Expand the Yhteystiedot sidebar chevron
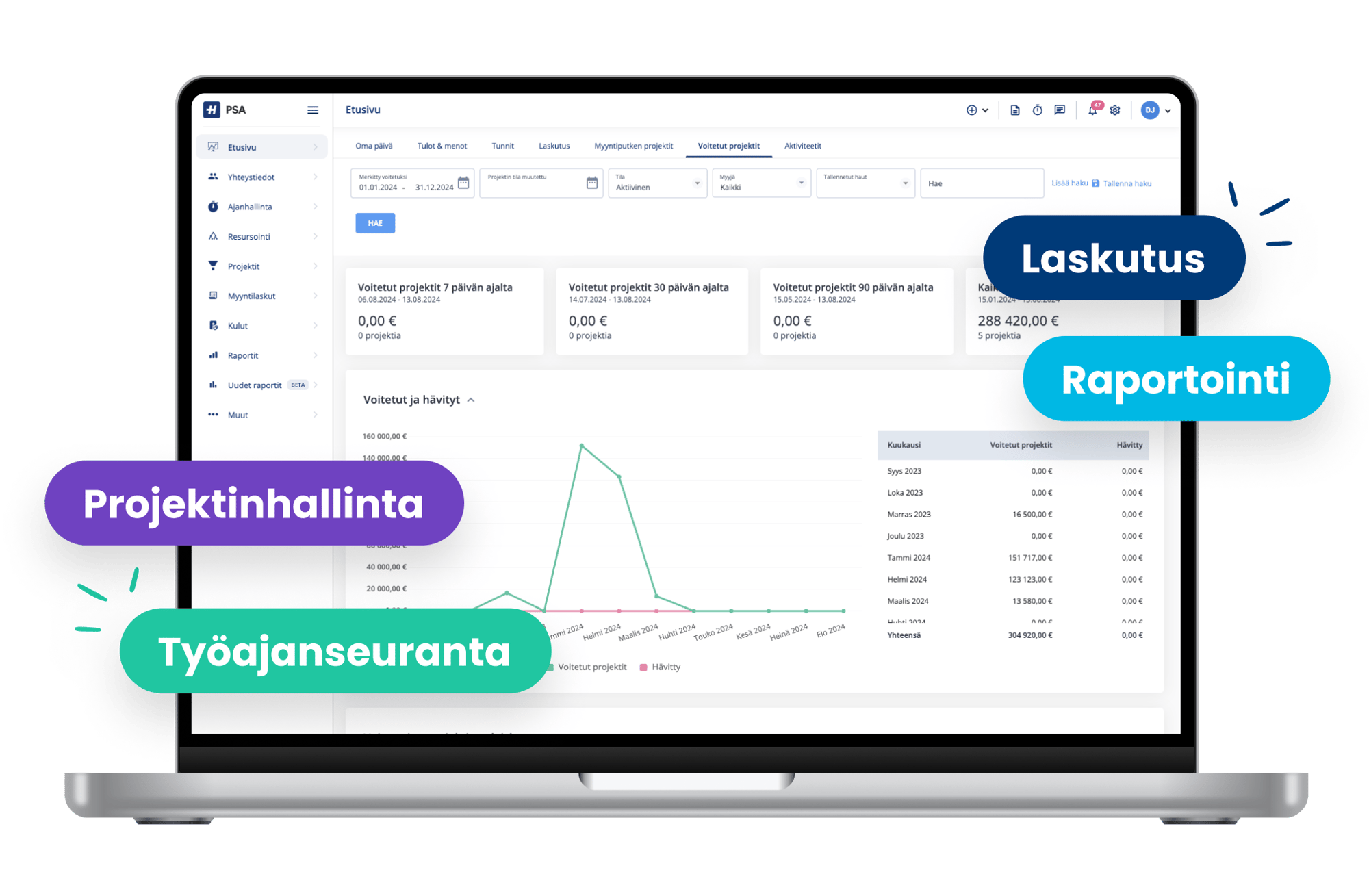The image size is (1369, 896). [315, 177]
